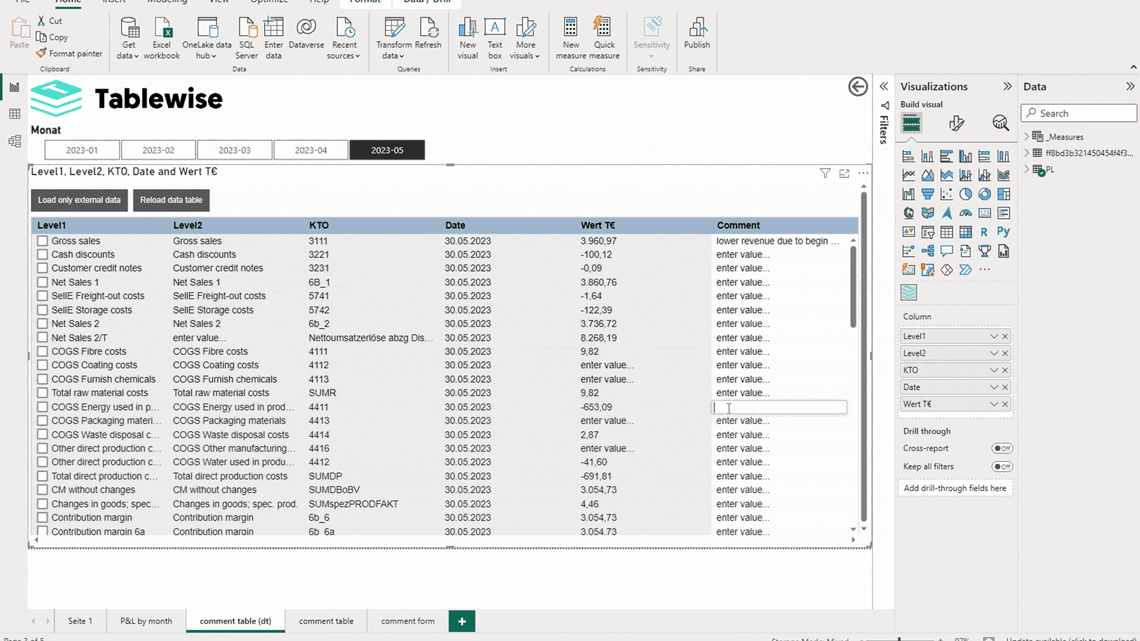Click the back arrow button on the canvas
This screenshot has width=1140, height=641.
point(857,87)
